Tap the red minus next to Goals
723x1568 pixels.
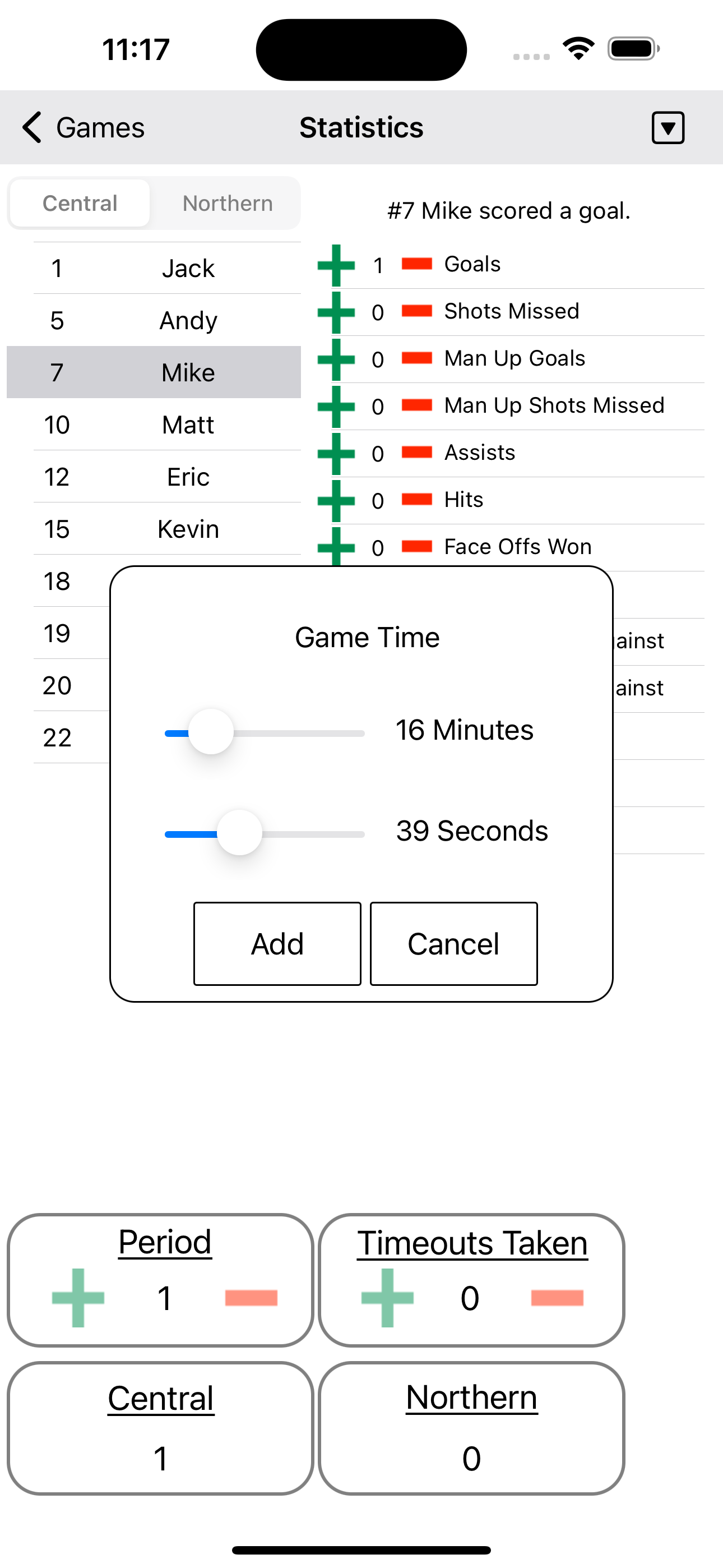coord(416,264)
